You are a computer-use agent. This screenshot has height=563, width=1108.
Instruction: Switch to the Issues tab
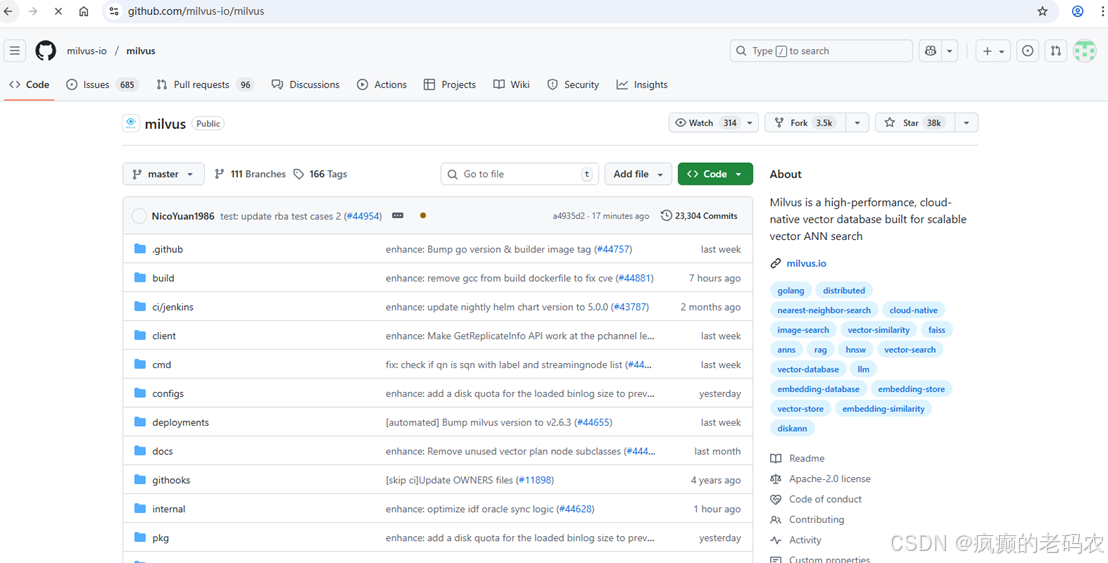point(102,85)
